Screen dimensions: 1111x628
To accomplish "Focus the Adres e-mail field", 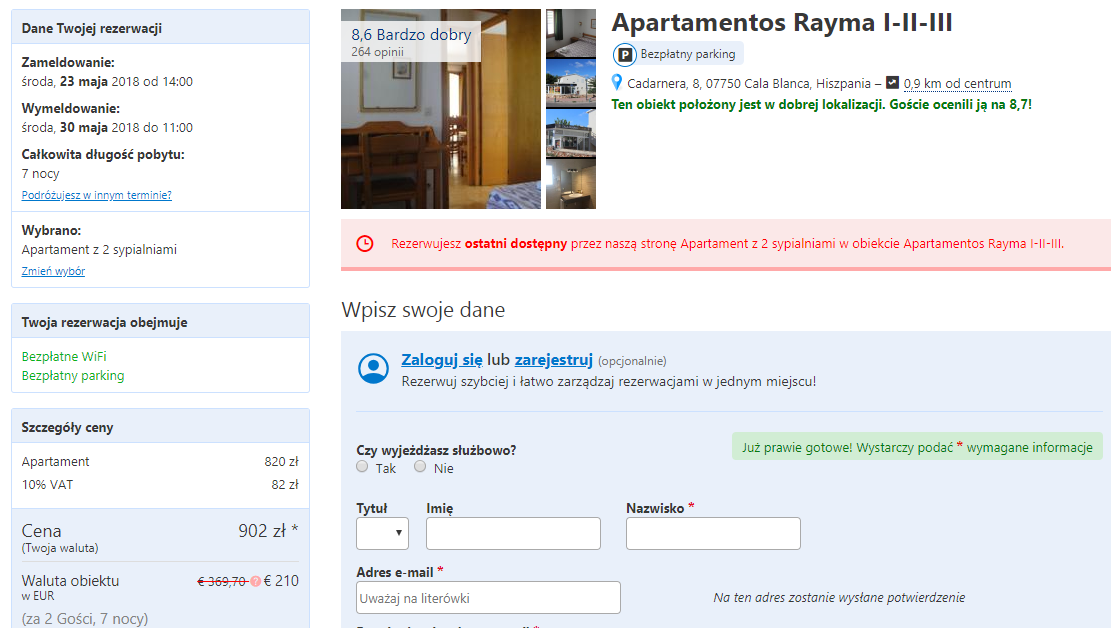I will (488, 598).
